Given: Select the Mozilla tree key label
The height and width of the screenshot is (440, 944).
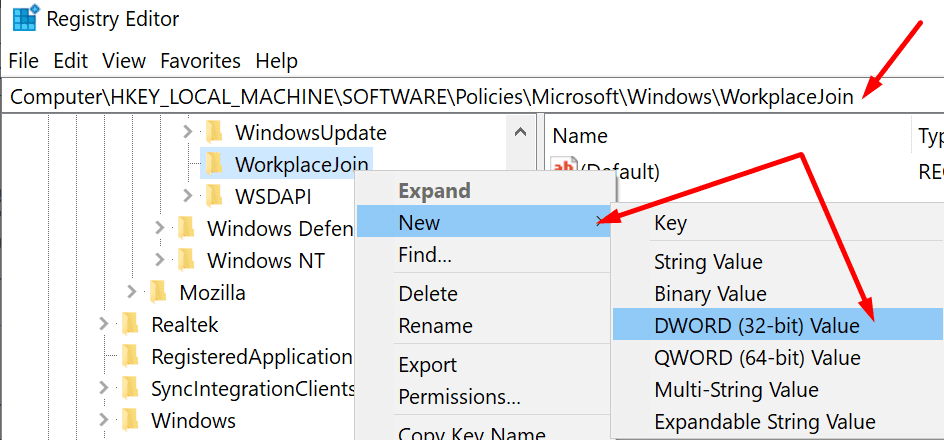Looking at the screenshot, I should (213, 293).
